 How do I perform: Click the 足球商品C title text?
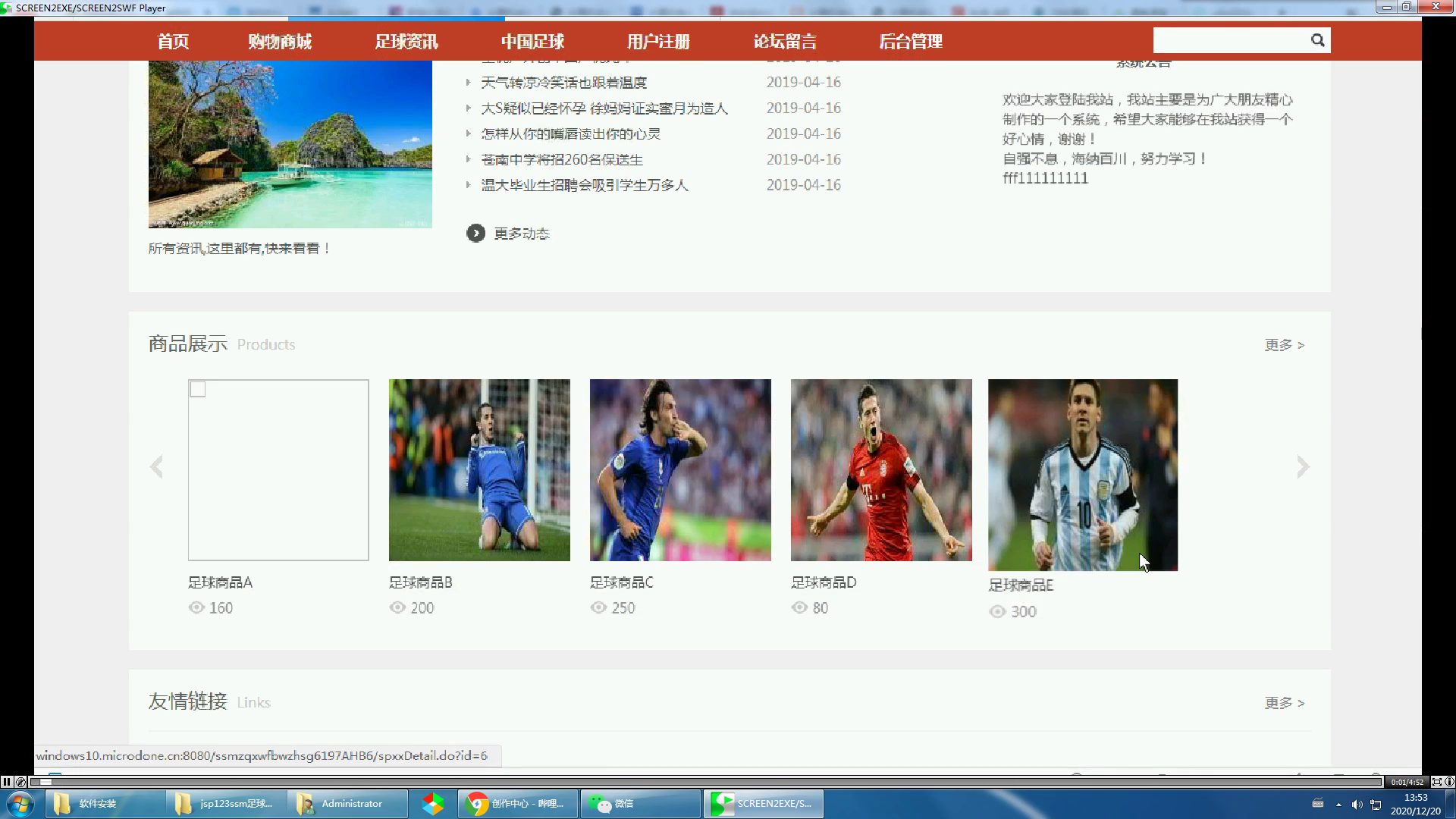tap(622, 582)
